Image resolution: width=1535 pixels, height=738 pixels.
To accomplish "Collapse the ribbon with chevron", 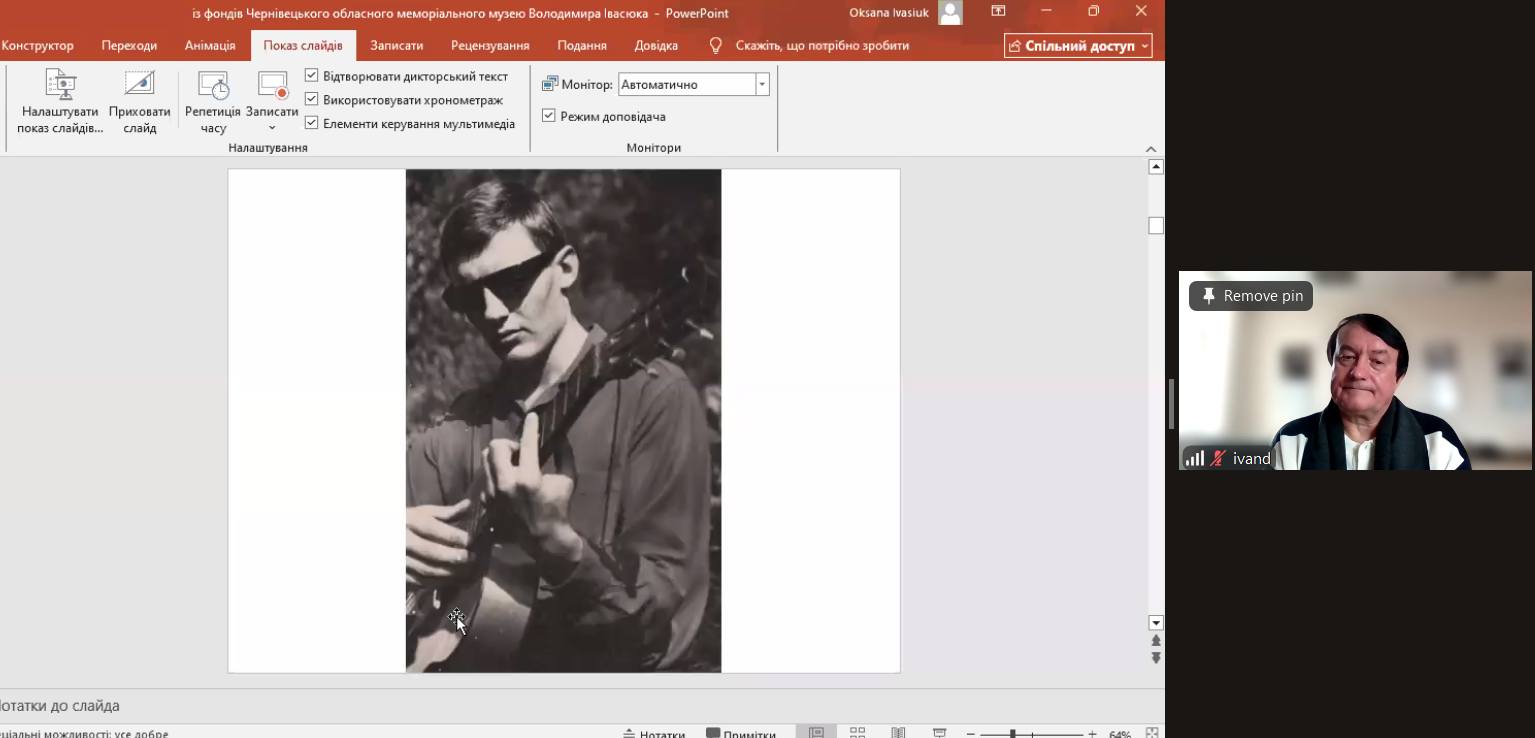I will pyautogui.click(x=1151, y=148).
